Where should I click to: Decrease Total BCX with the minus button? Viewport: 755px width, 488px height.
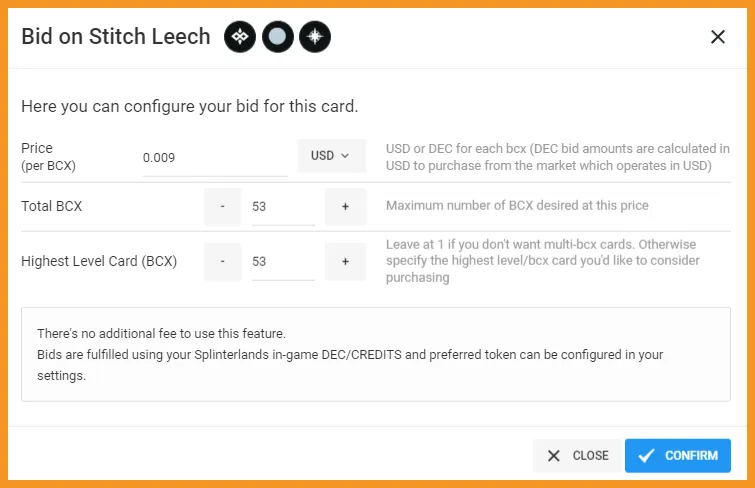(222, 207)
